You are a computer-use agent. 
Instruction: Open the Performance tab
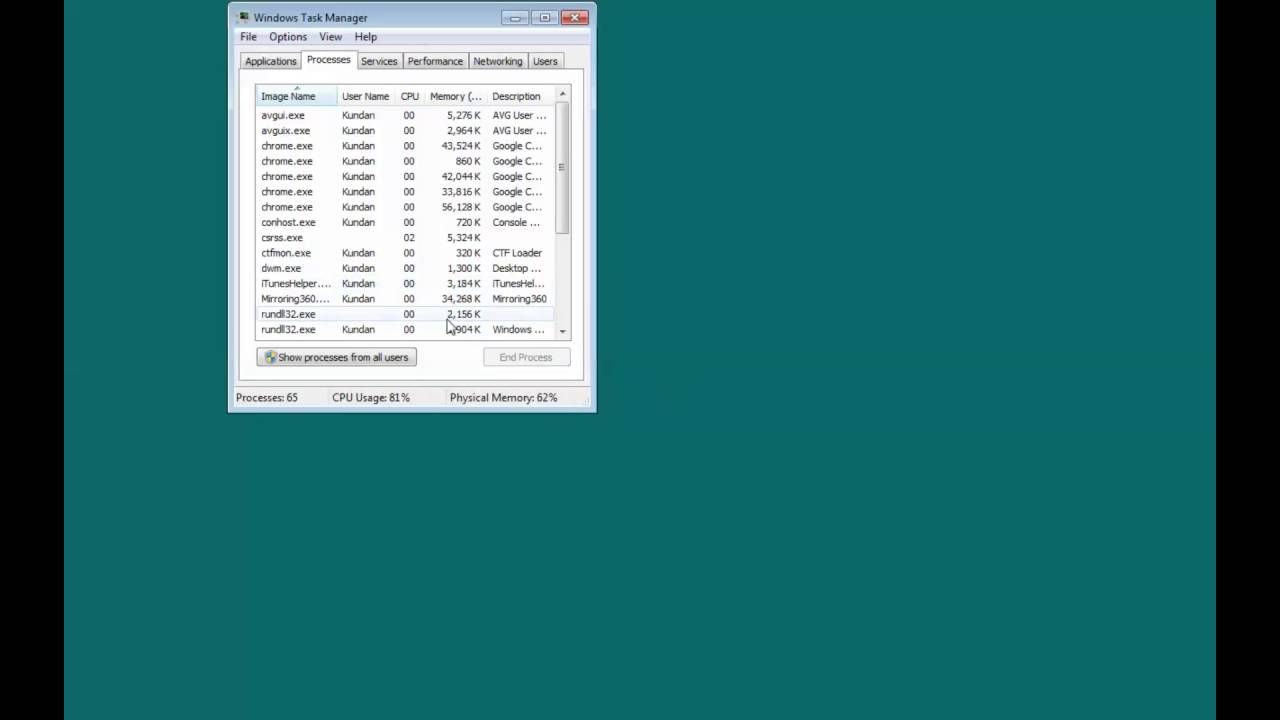tap(435, 61)
